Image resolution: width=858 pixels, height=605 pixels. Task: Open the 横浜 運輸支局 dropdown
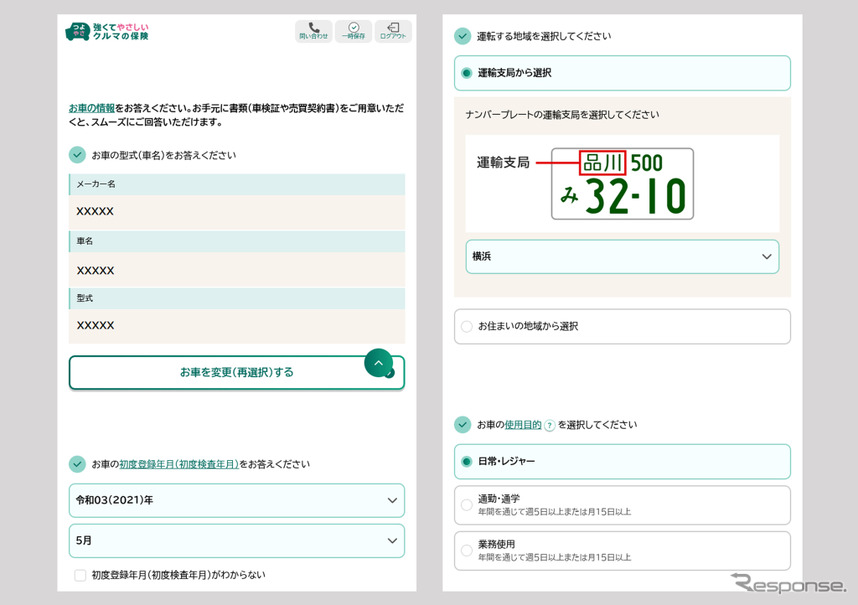622,257
